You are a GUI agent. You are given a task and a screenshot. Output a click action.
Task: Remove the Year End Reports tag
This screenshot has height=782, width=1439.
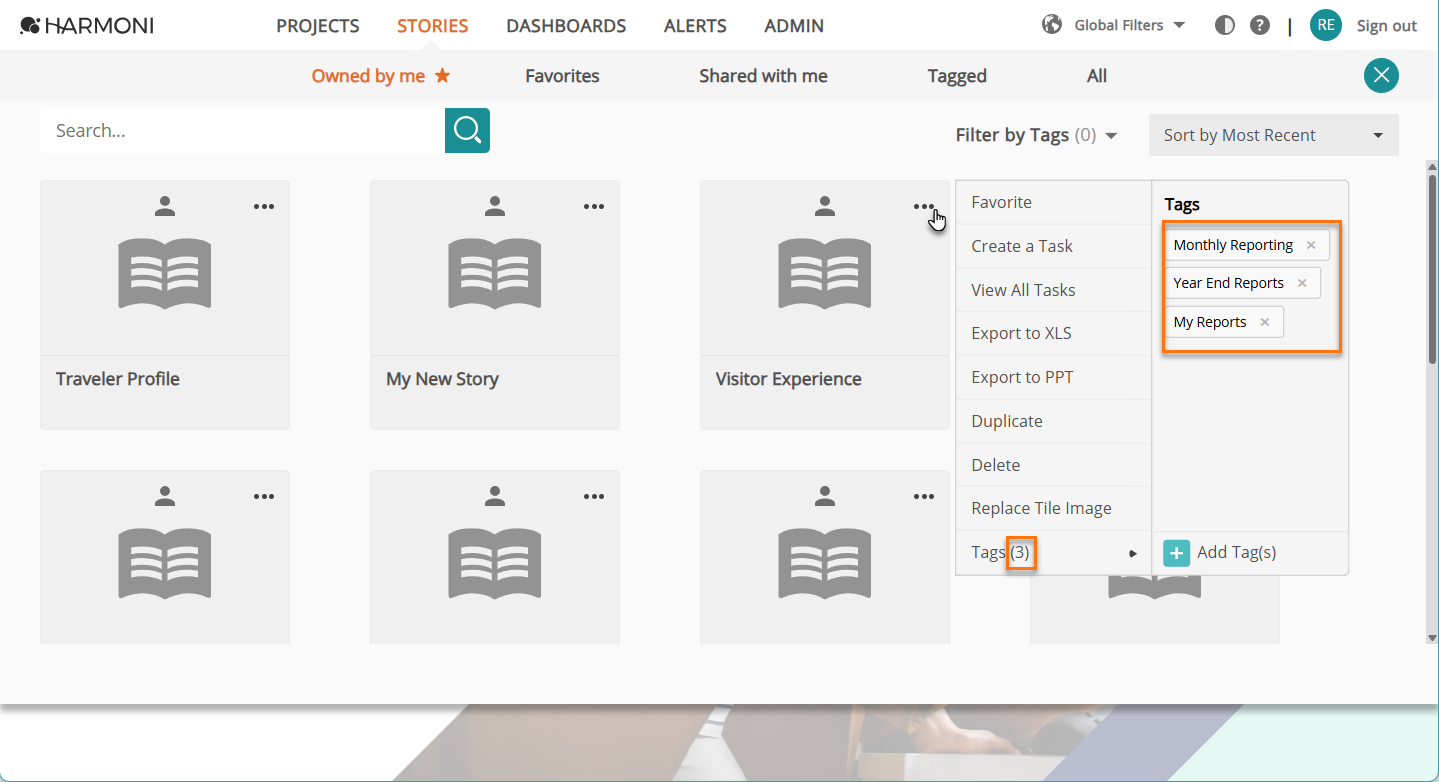[1302, 283]
